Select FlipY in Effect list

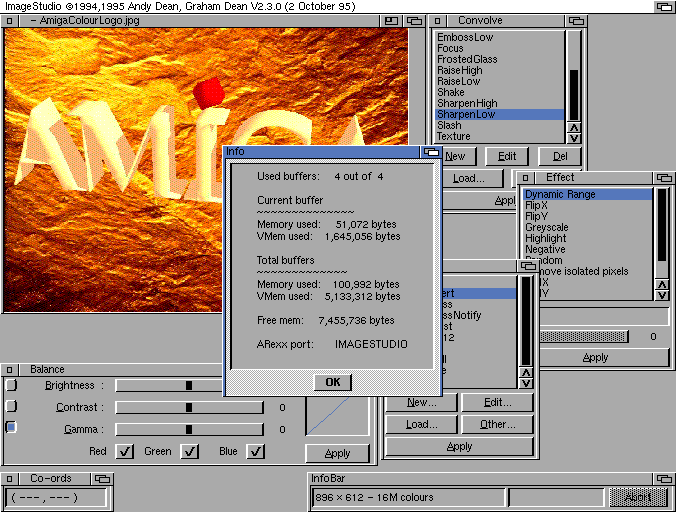pyautogui.click(x=588, y=216)
